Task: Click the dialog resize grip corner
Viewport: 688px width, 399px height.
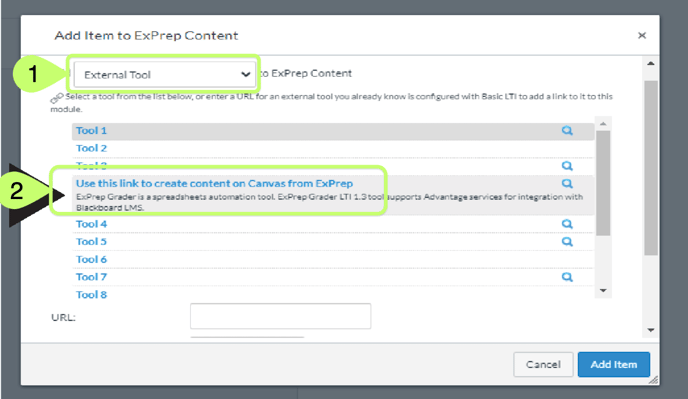Action: point(654,380)
